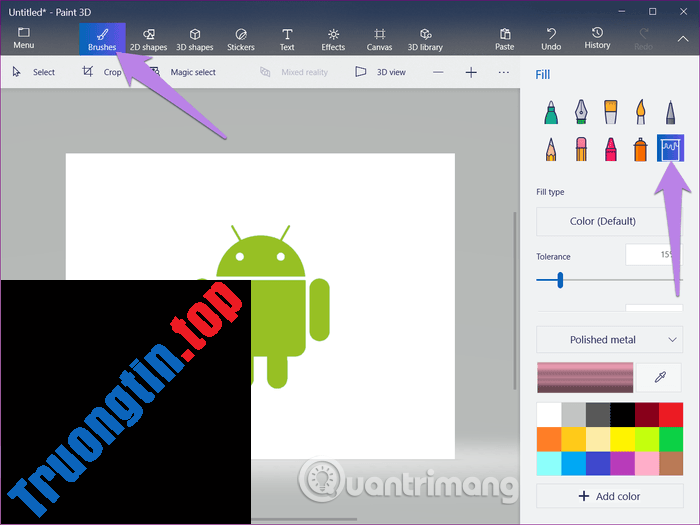Choose the black color swatch
Screen dimensions: 700x525
click(622, 415)
